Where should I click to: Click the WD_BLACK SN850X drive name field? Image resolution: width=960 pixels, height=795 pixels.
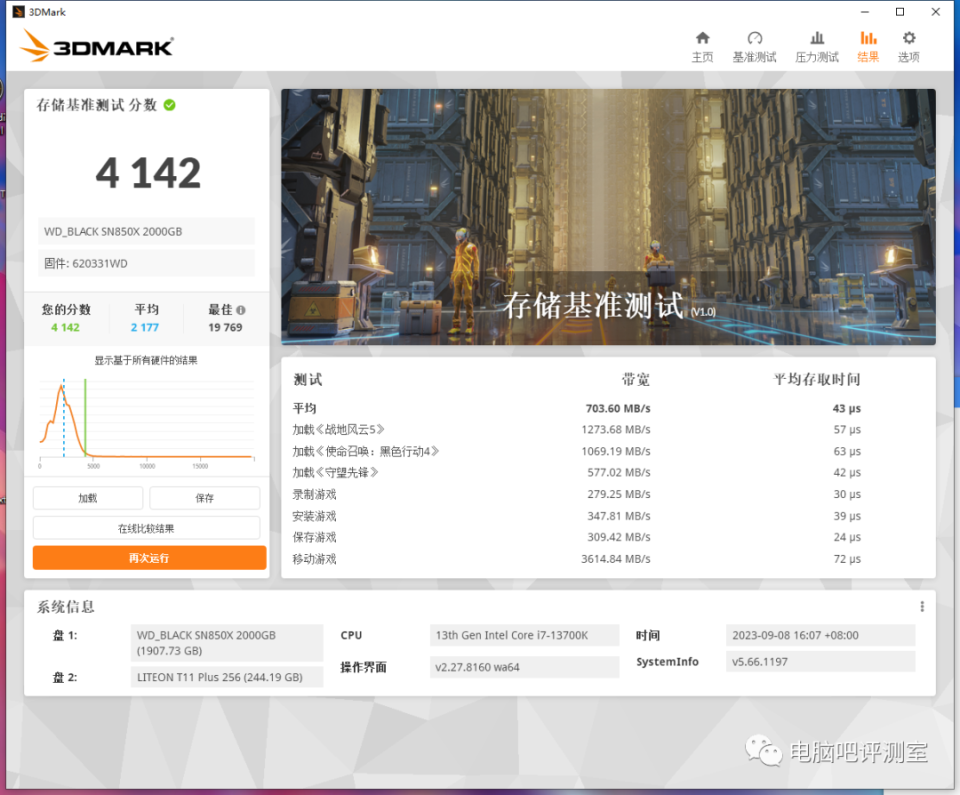pos(146,230)
